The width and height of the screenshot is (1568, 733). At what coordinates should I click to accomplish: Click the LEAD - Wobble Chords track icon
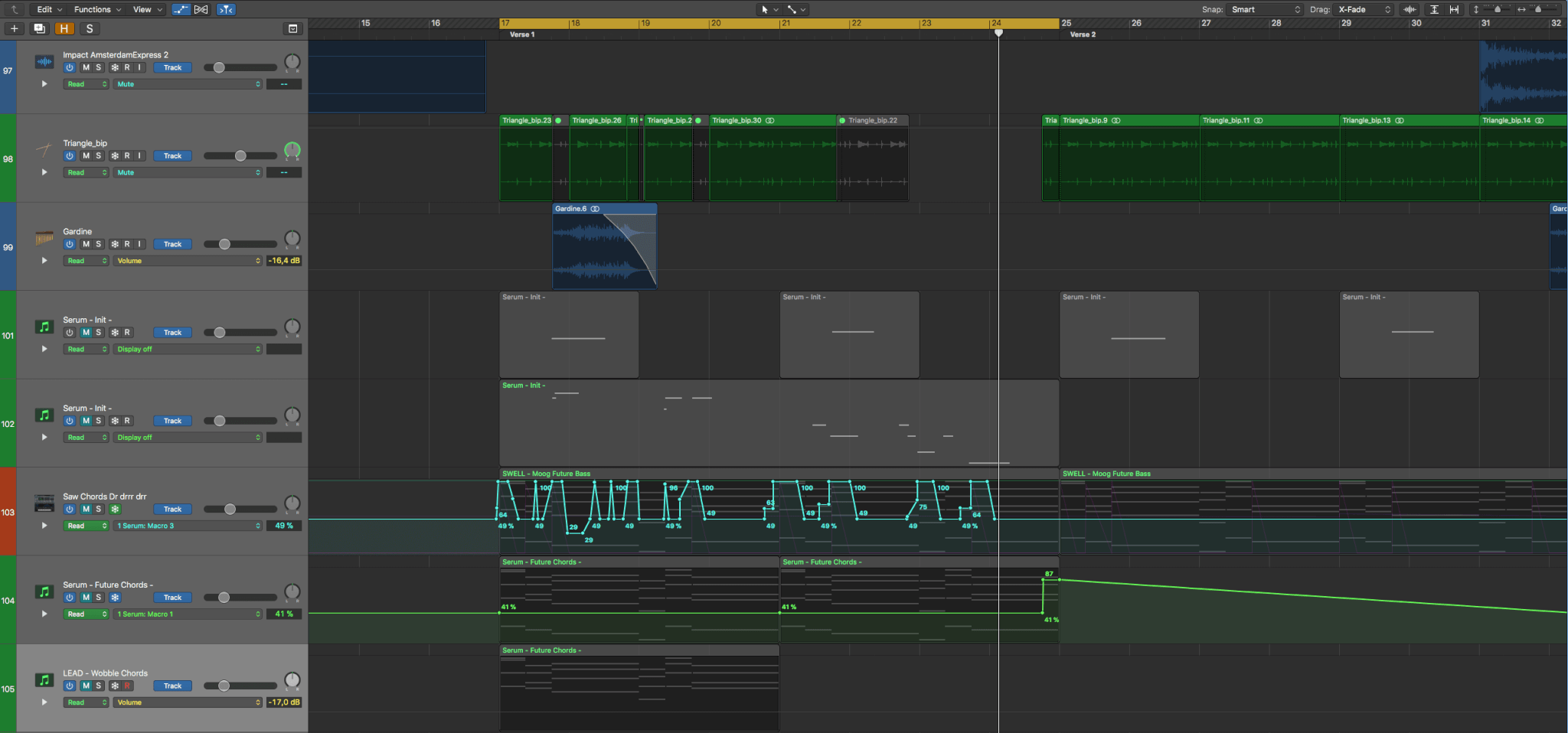click(x=44, y=679)
